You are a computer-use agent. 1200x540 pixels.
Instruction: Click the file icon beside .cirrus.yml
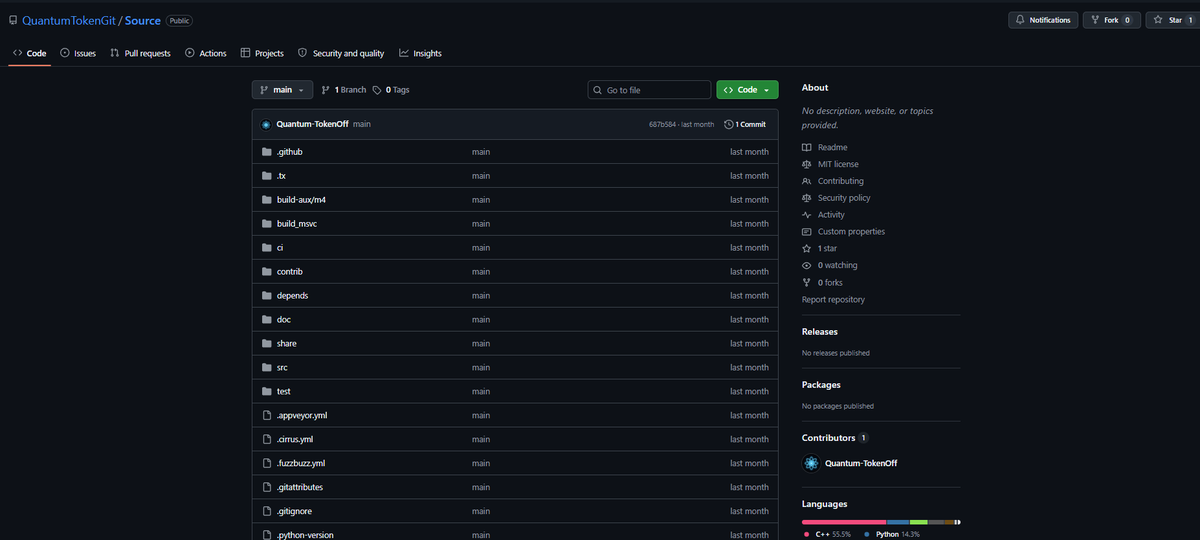point(267,440)
